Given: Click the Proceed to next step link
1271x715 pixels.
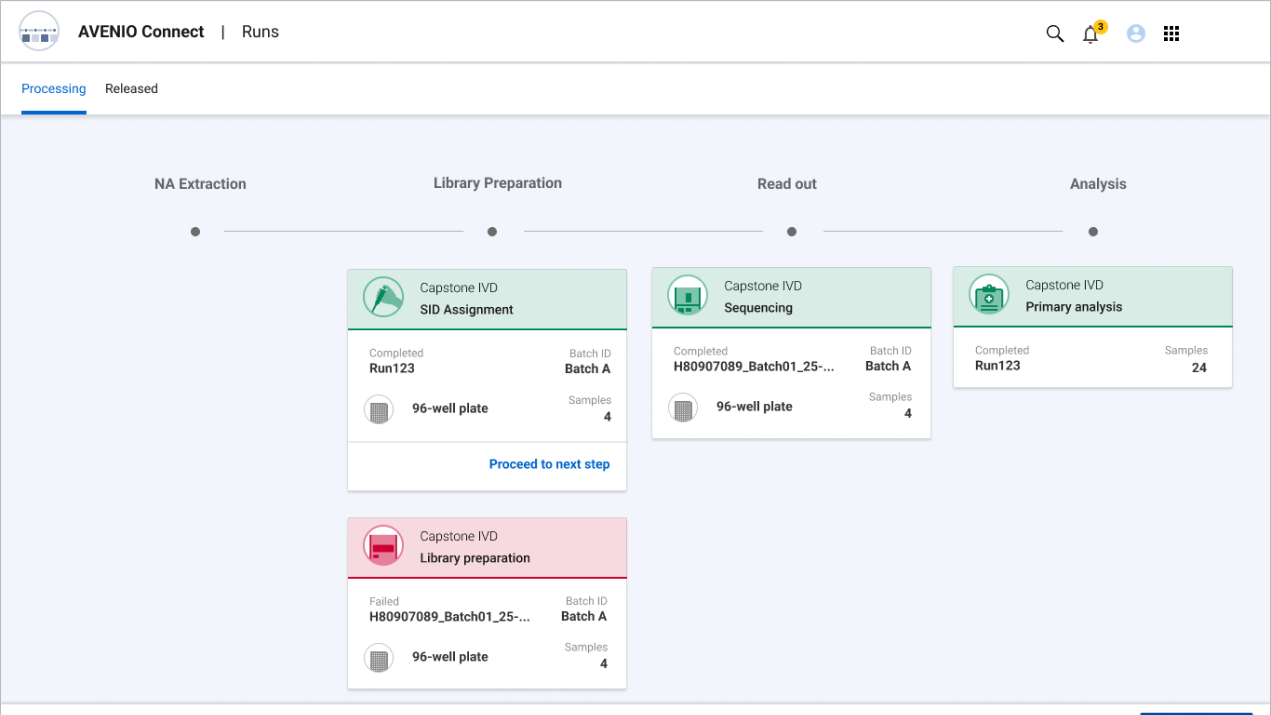Looking at the screenshot, I should tap(549, 464).
